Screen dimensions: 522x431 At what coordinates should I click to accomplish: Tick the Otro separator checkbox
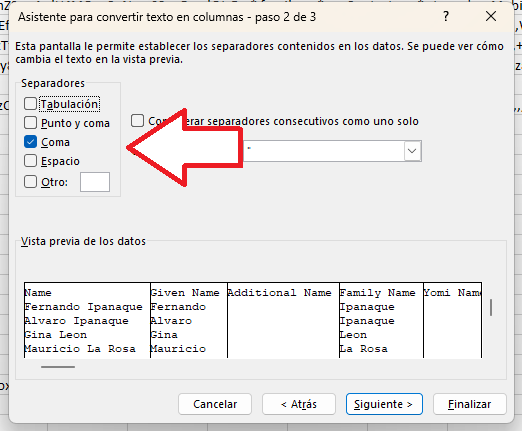pos(30,182)
